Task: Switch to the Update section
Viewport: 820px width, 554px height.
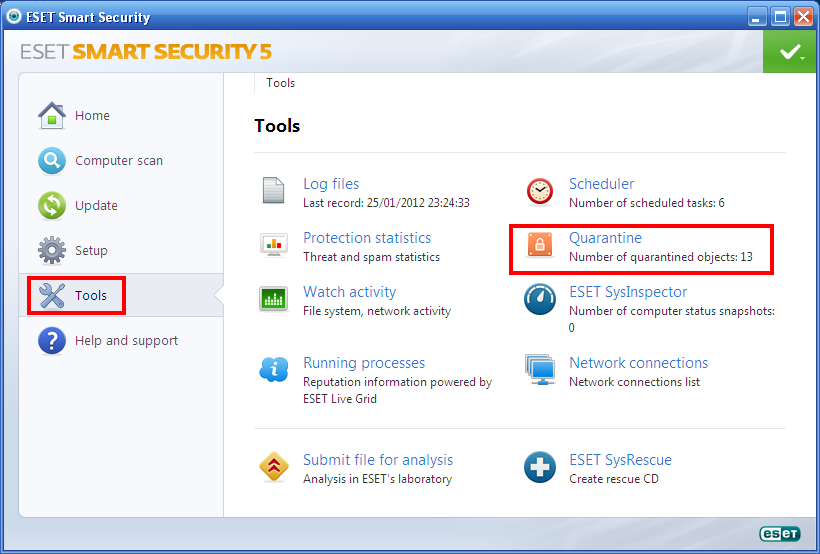Action: tap(96, 206)
